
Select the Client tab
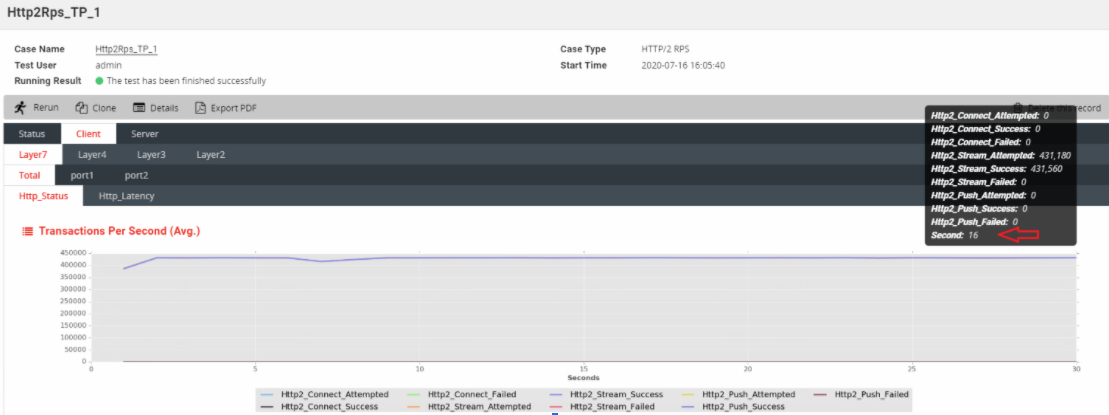(88, 134)
